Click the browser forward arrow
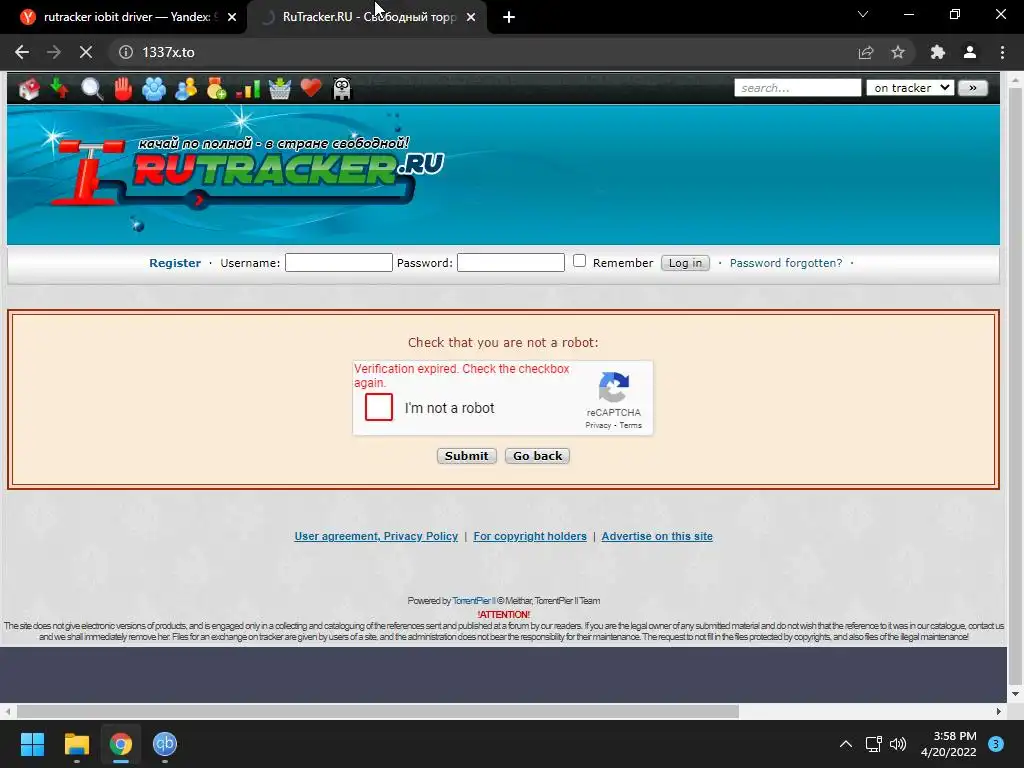 pyautogui.click(x=54, y=52)
